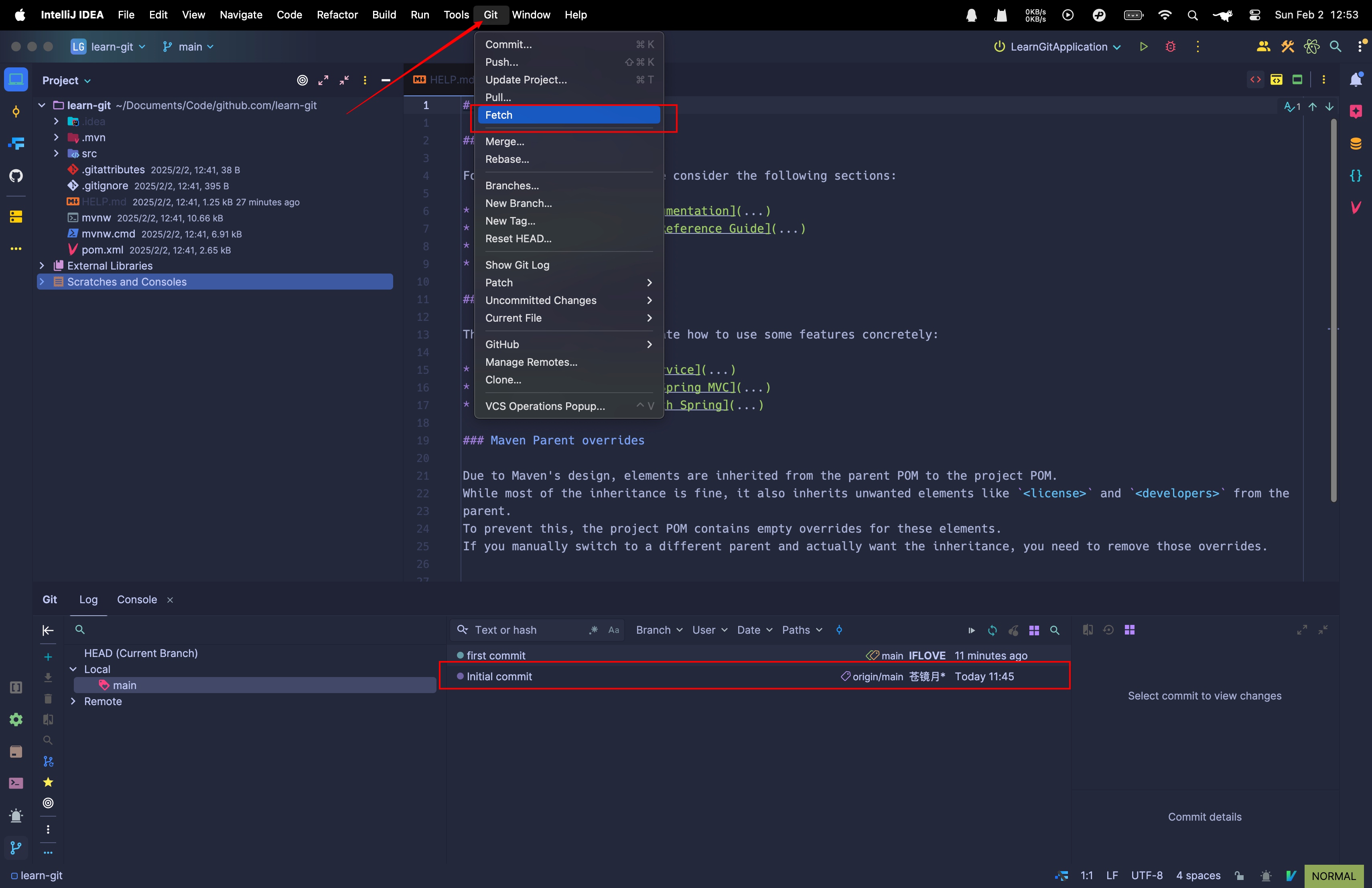The width and height of the screenshot is (1372, 888).
Task: Click 4 spaces indent setting
Action: [1198, 875]
